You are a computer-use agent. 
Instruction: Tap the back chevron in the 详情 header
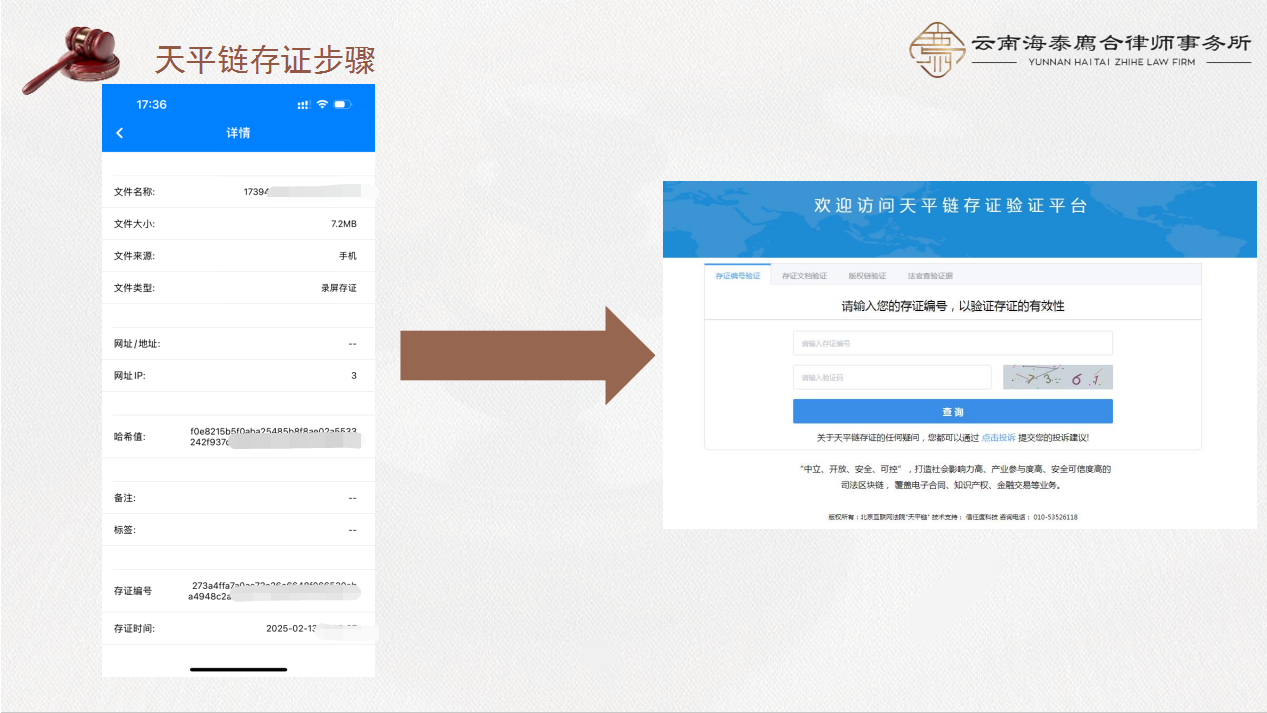tap(120, 133)
